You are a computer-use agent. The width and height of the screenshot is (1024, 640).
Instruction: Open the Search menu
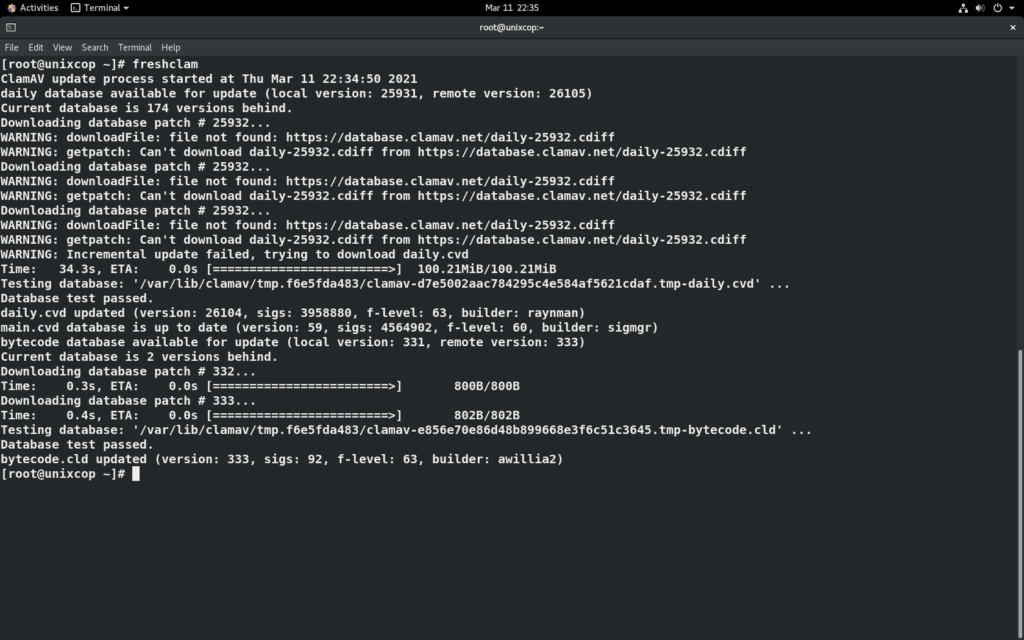[95, 48]
